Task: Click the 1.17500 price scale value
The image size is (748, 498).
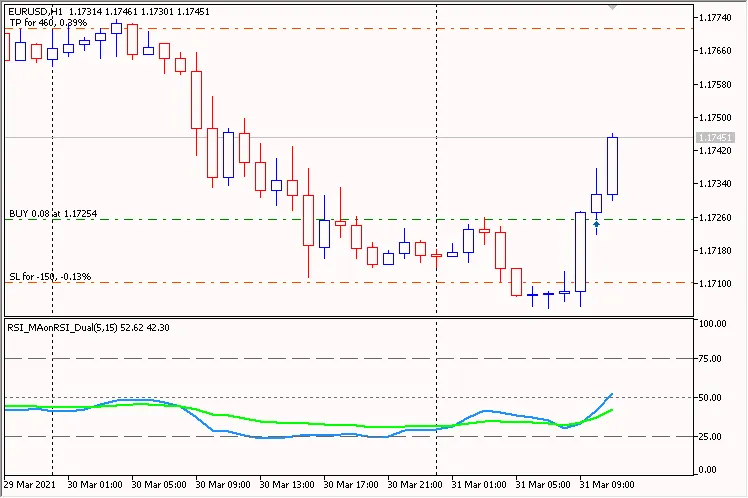Action: (715, 117)
